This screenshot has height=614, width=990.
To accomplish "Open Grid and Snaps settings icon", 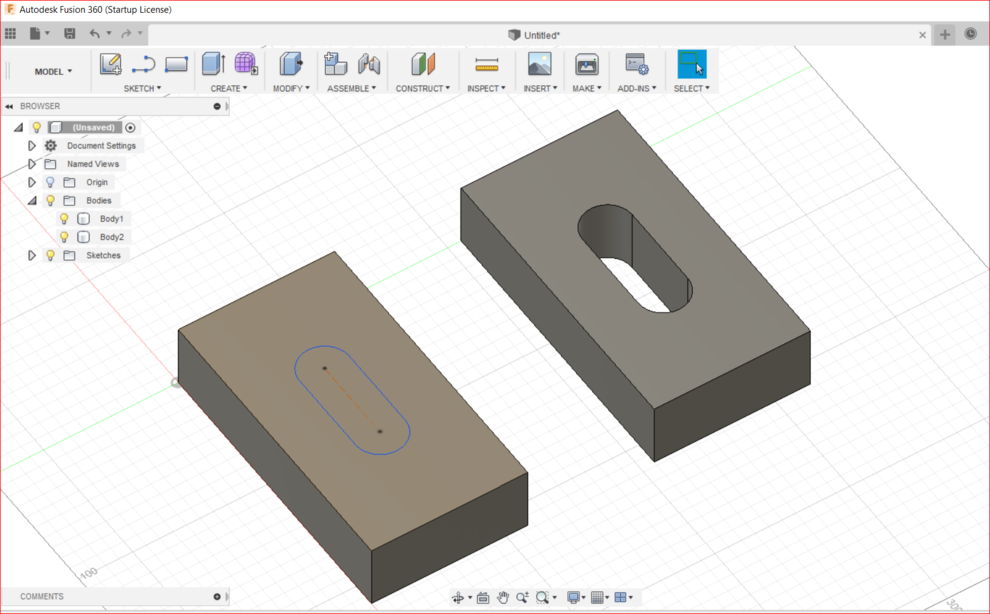I will 597,597.
